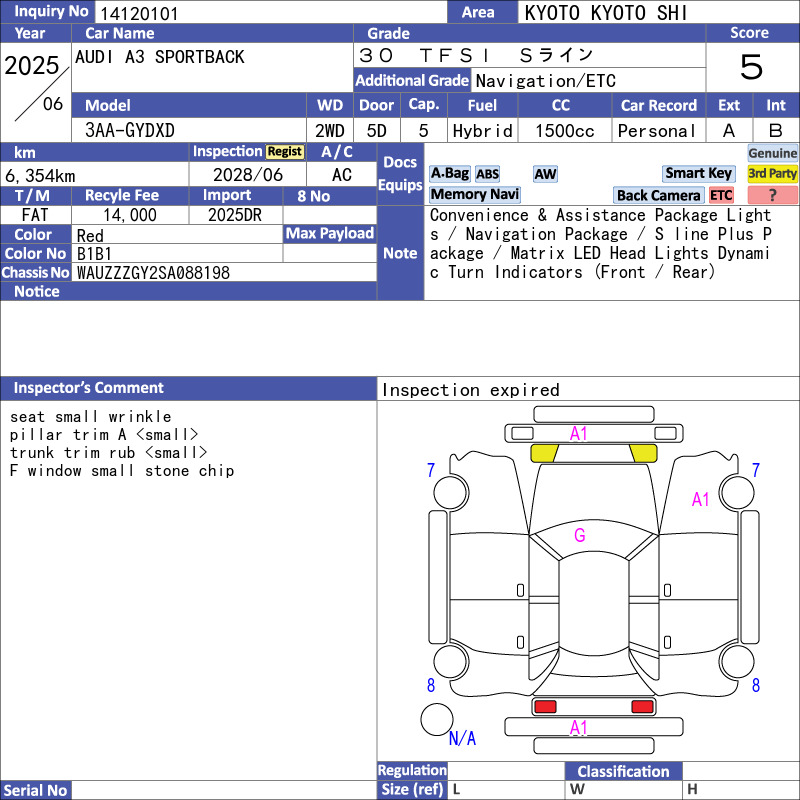
Task: Click the pink question mark badge
Action: (772, 195)
